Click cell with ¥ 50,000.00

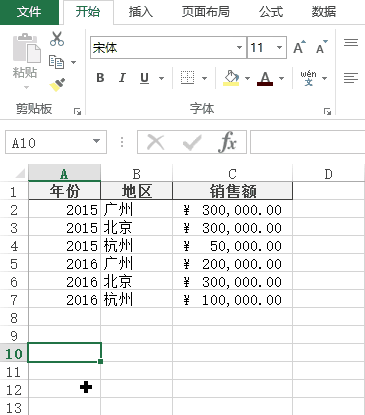point(232,246)
